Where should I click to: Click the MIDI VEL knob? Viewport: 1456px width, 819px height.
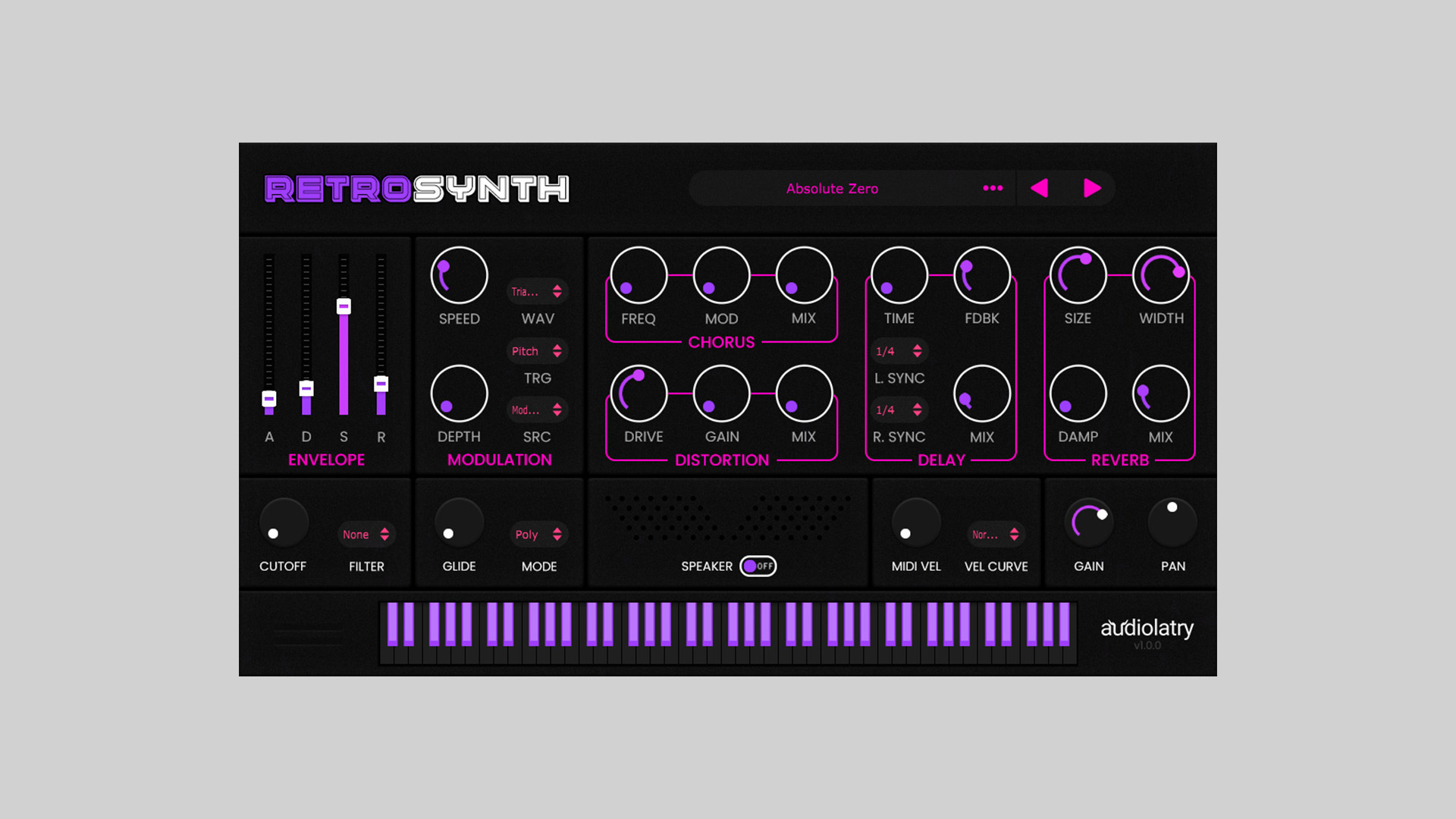pos(916,522)
